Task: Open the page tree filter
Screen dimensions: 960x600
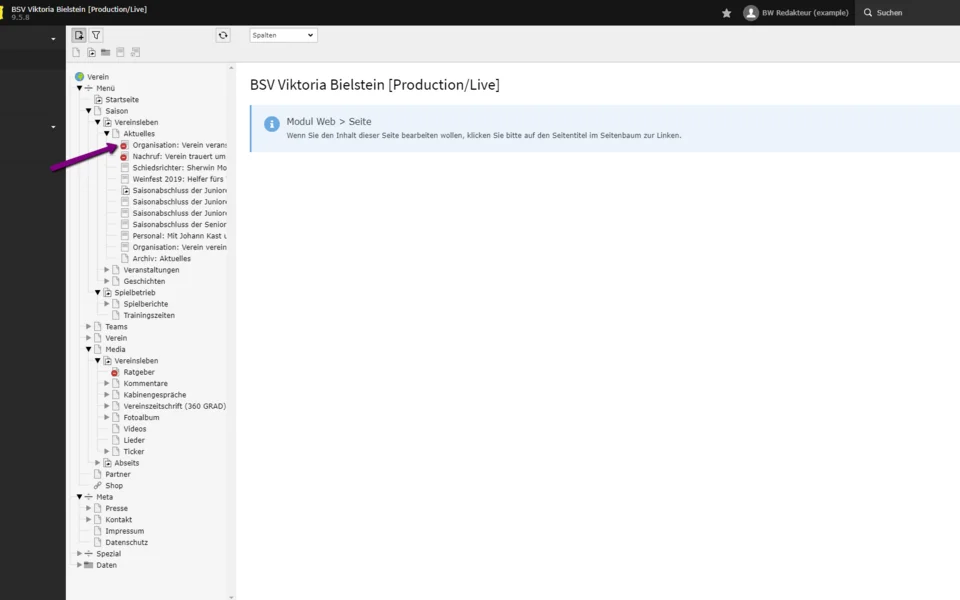Action: pyautogui.click(x=96, y=35)
